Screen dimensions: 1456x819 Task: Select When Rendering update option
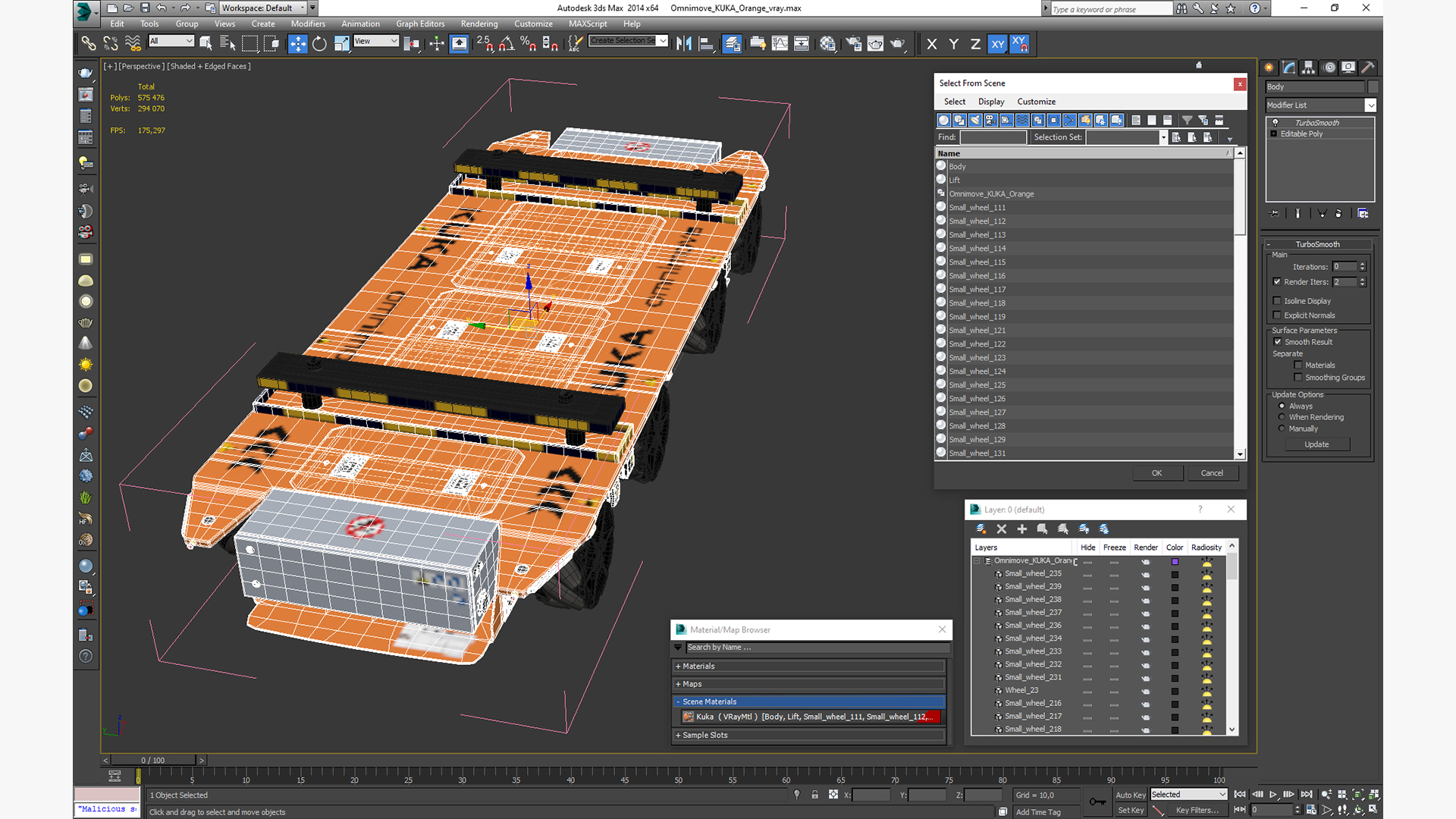[1282, 417]
